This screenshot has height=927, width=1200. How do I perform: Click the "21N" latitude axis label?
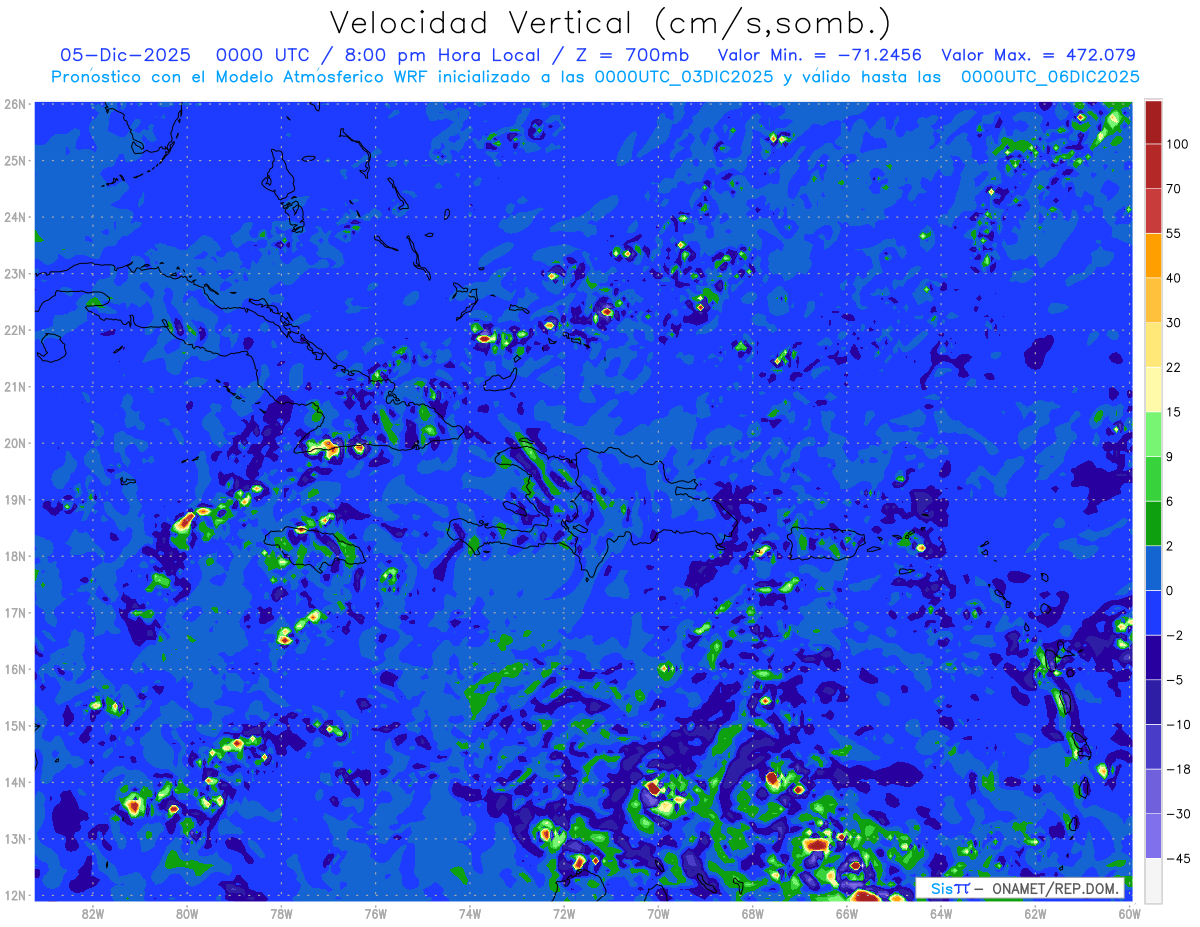point(15,386)
